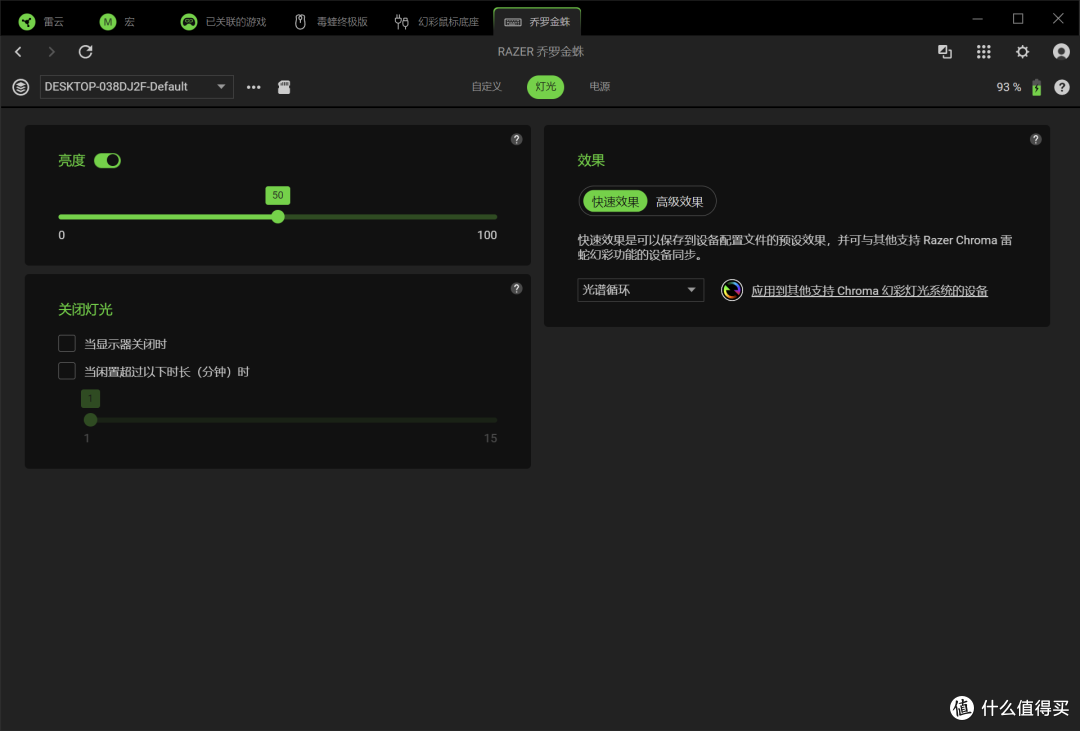The width and height of the screenshot is (1080, 731).
Task: Open the window switch icon near grid
Action: click(945, 52)
